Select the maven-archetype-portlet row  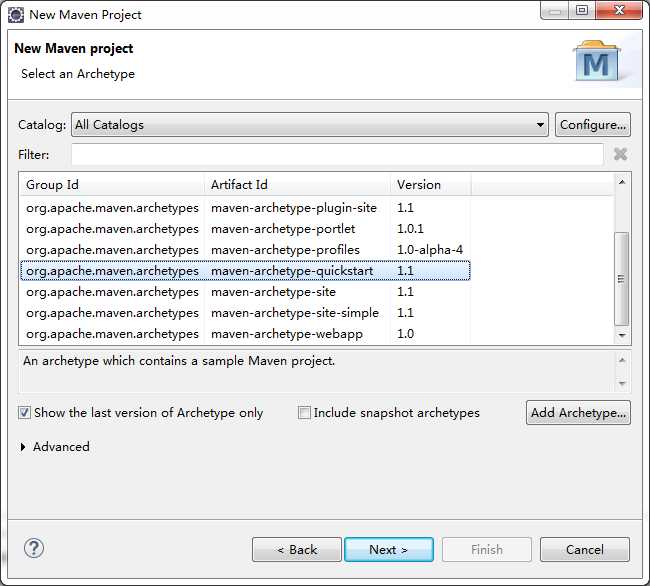coord(245,229)
